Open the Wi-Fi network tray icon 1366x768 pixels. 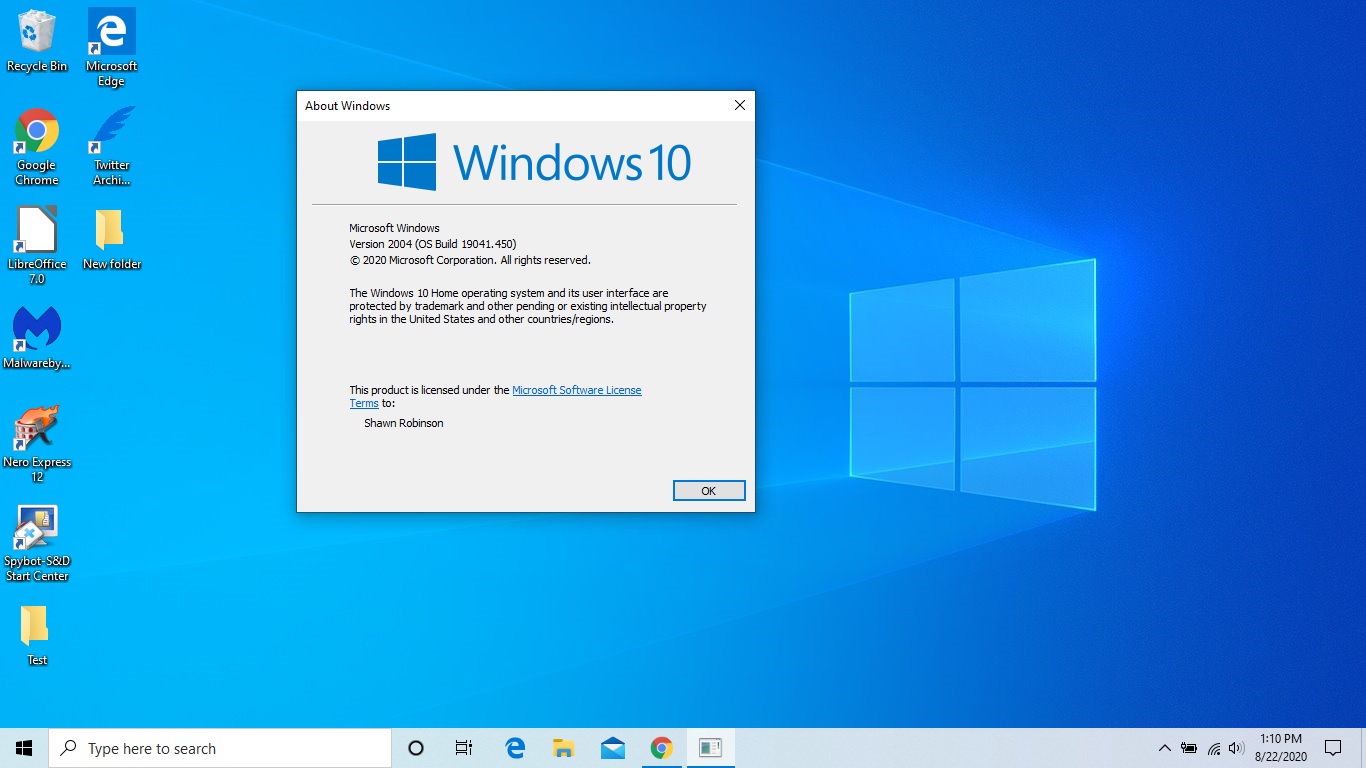point(1213,748)
